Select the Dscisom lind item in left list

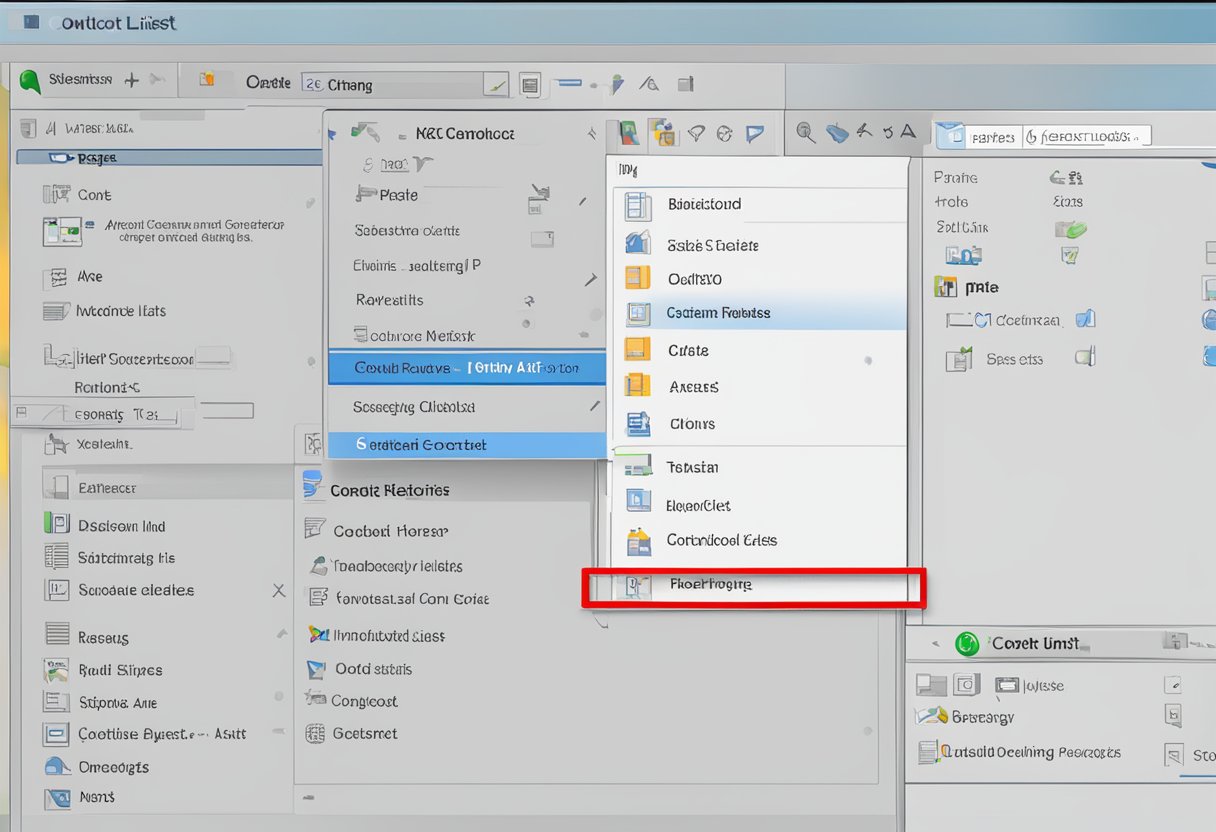pos(121,526)
